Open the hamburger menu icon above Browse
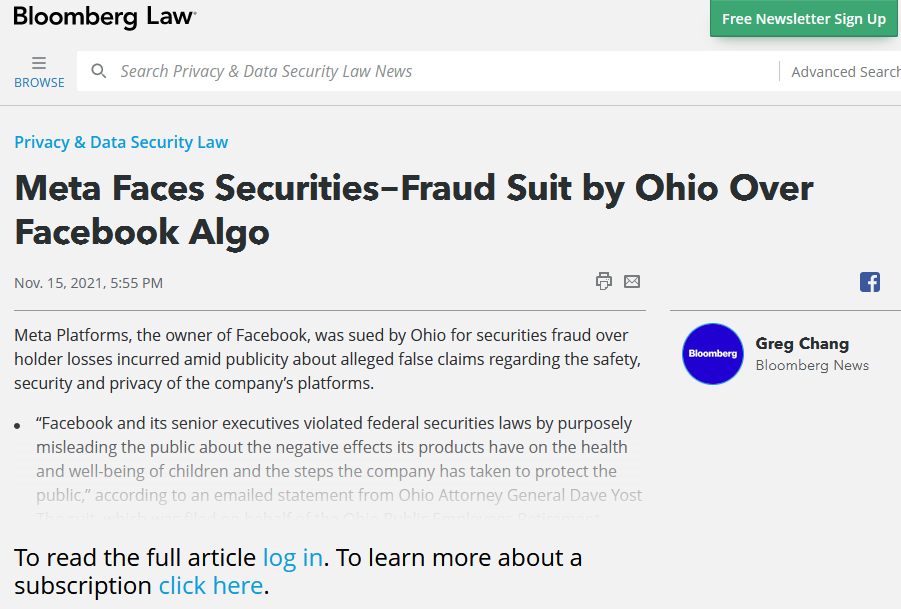Image resolution: width=901 pixels, height=609 pixels. [x=39, y=63]
